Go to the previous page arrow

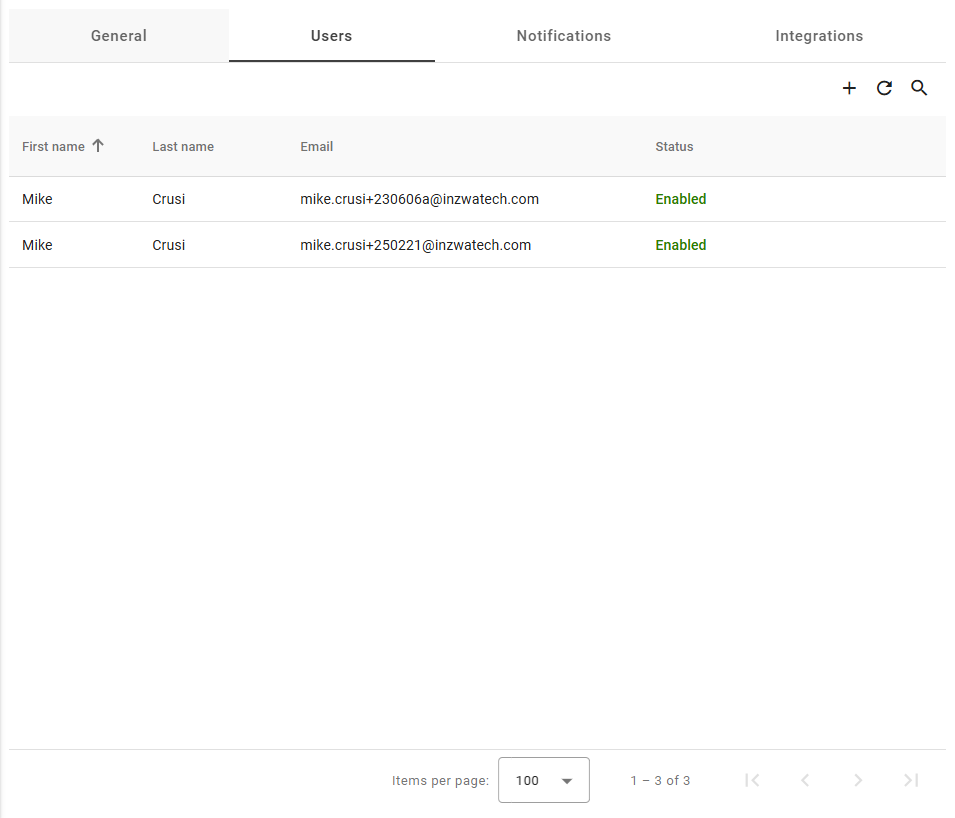click(x=805, y=780)
